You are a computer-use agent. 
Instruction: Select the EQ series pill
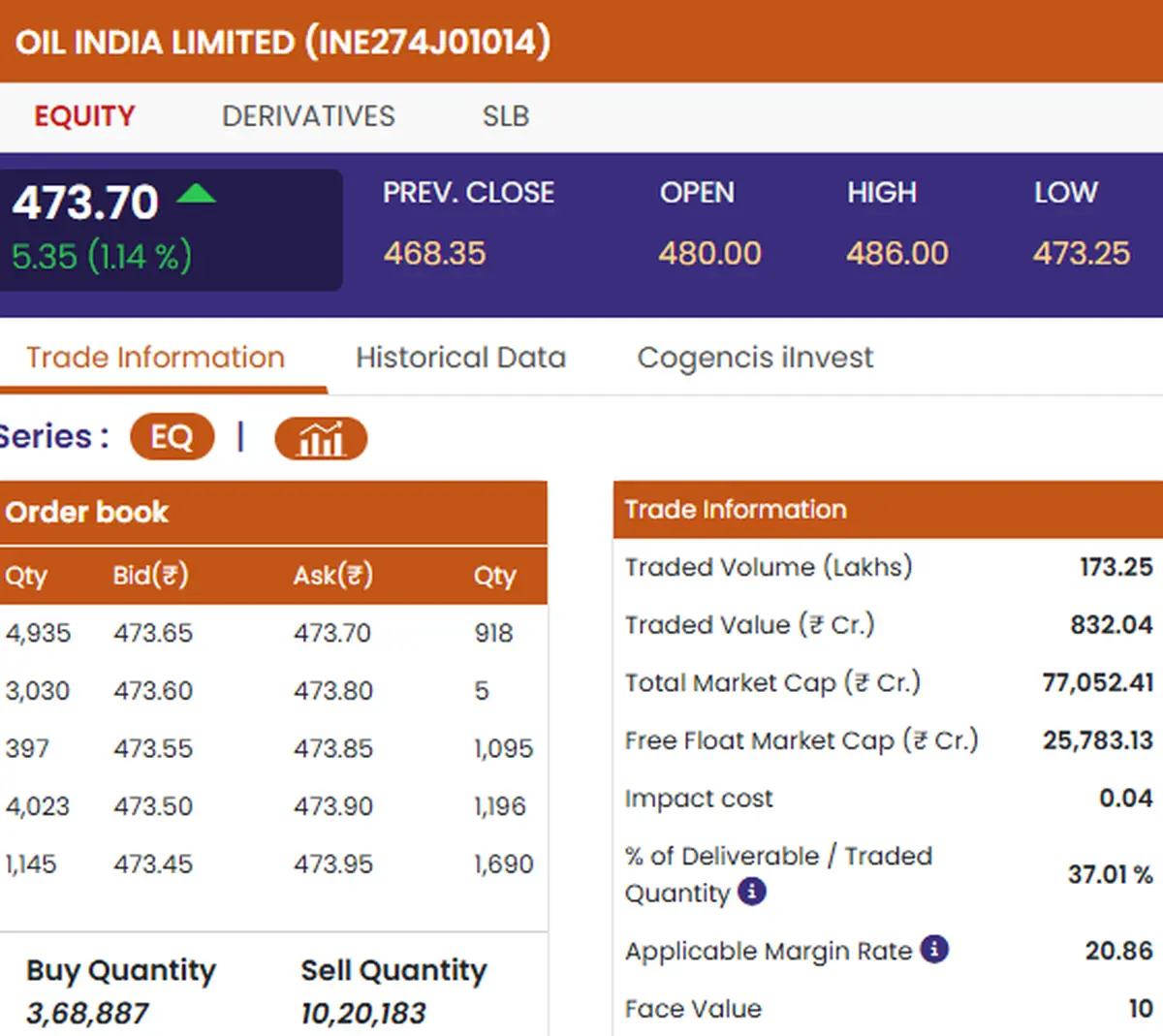(x=172, y=437)
